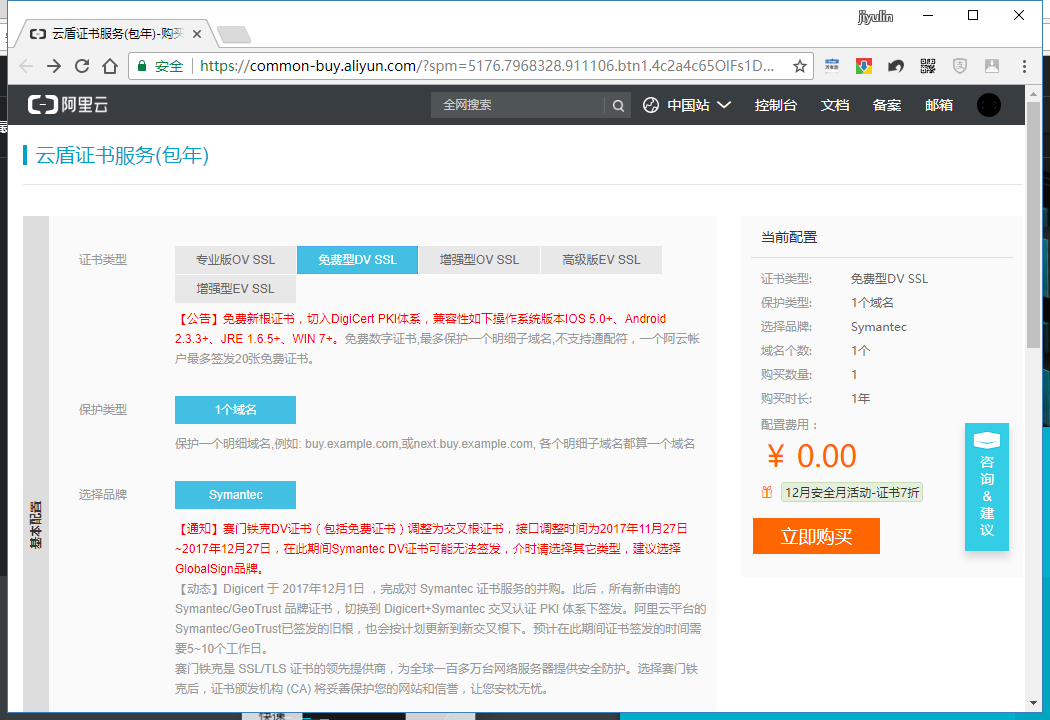Open 控制台 in top navigation
The width and height of the screenshot is (1050, 720).
pyautogui.click(x=775, y=105)
